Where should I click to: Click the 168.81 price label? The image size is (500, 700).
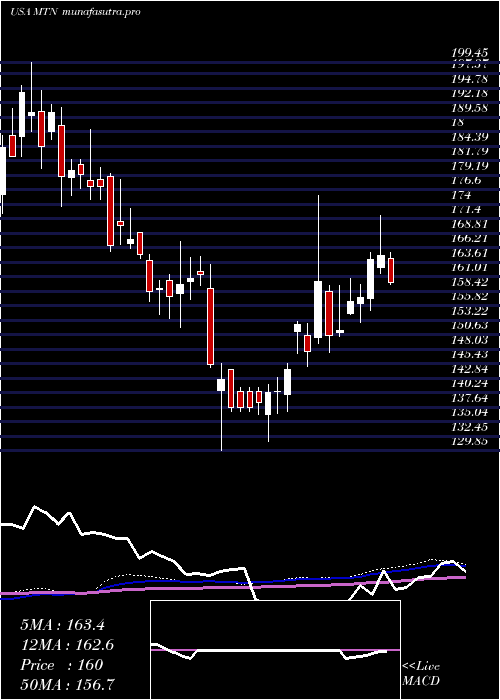point(470,224)
